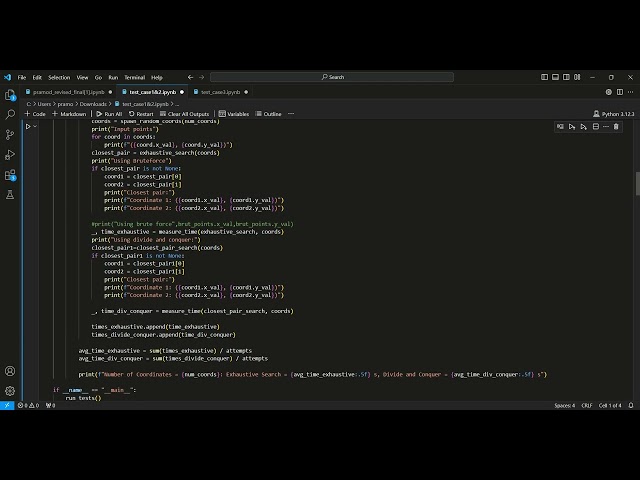
Task: Toggle the bottom panel layout icon
Action: (556, 77)
